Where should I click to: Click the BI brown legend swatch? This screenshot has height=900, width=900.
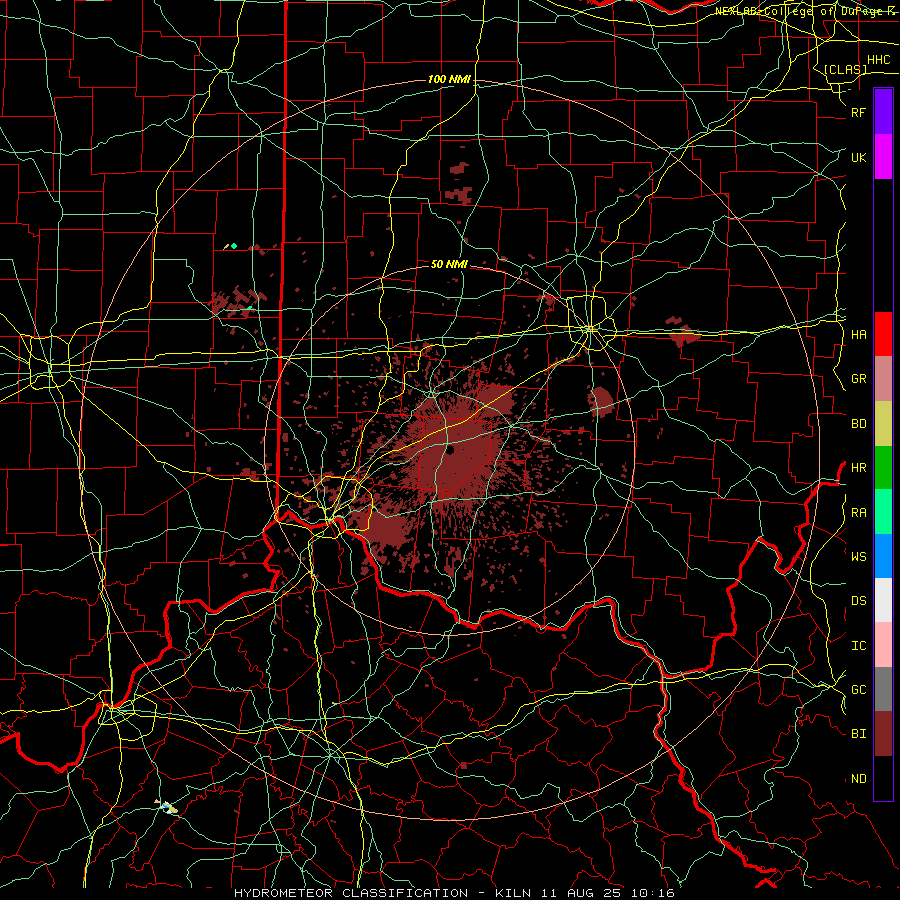pos(883,734)
